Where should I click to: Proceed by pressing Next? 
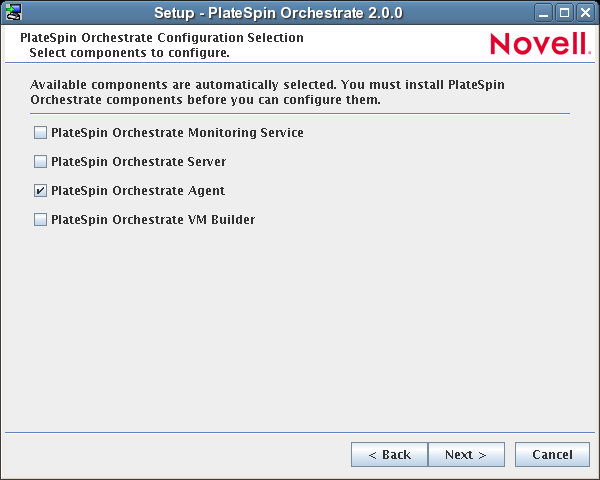pyautogui.click(x=465, y=454)
